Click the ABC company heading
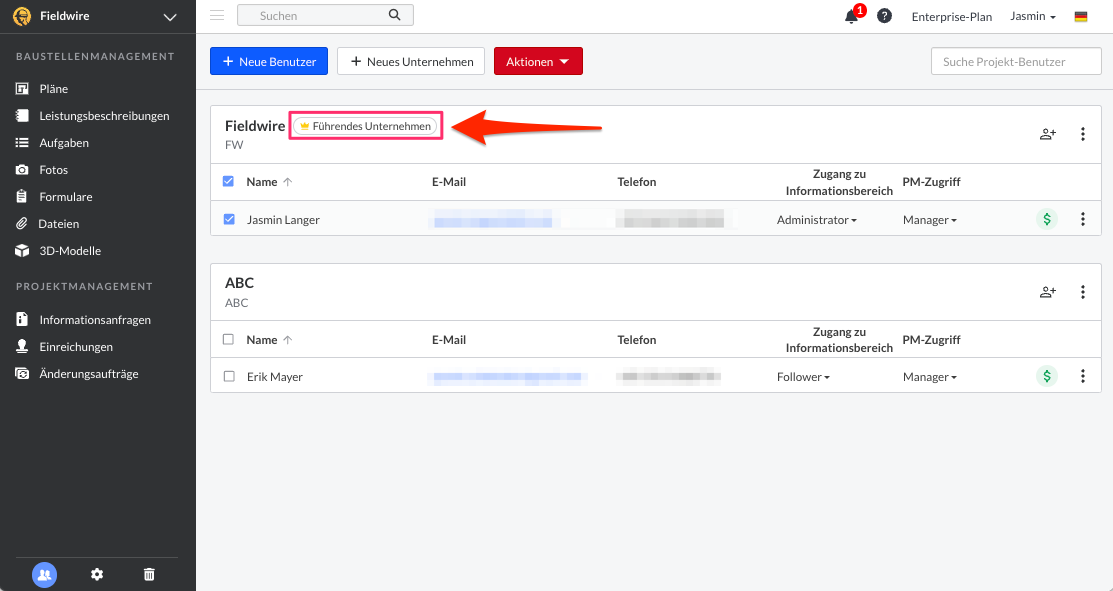 [x=239, y=282]
